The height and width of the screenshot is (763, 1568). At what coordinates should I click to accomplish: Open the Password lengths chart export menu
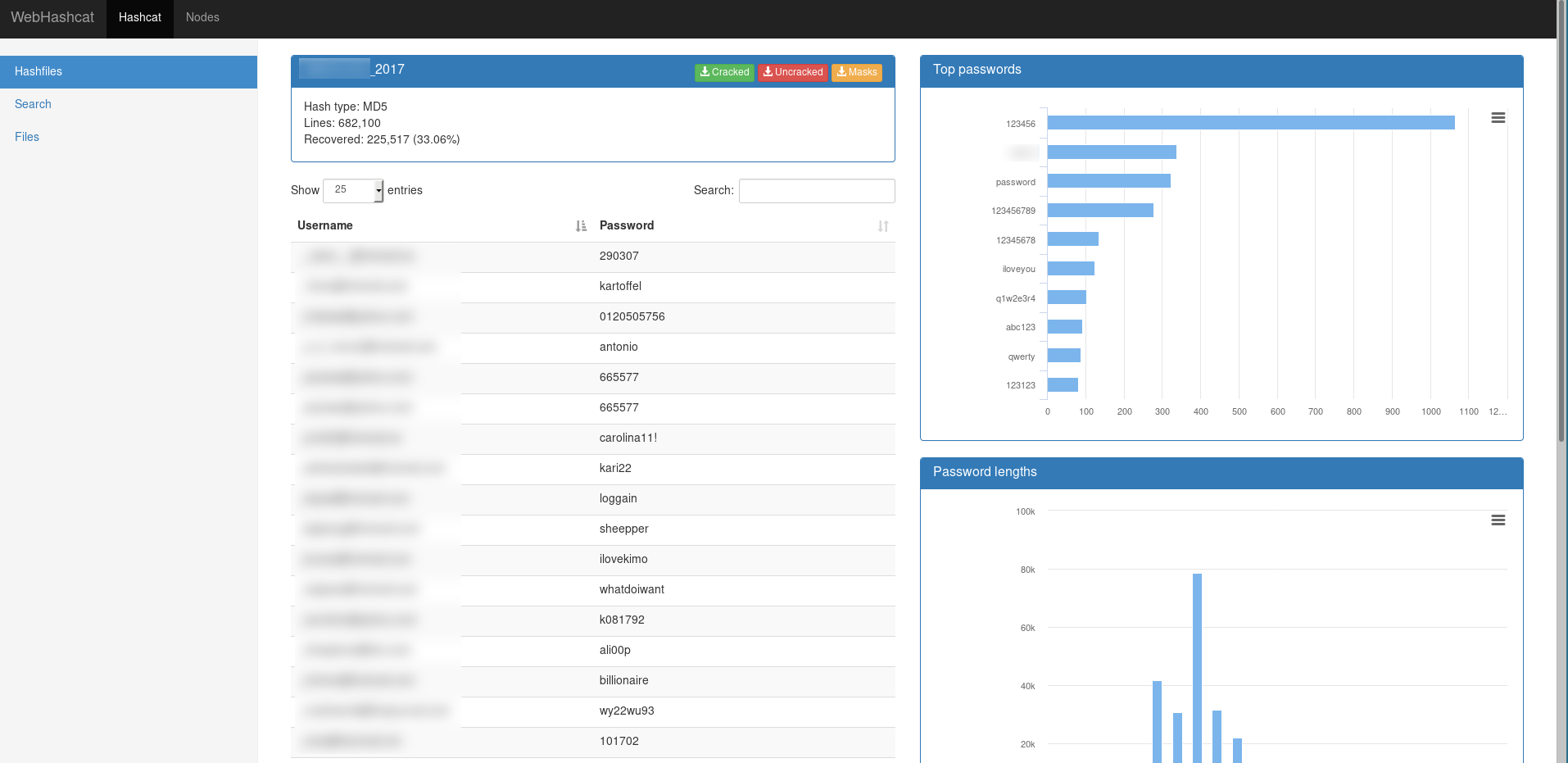[1498, 520]
